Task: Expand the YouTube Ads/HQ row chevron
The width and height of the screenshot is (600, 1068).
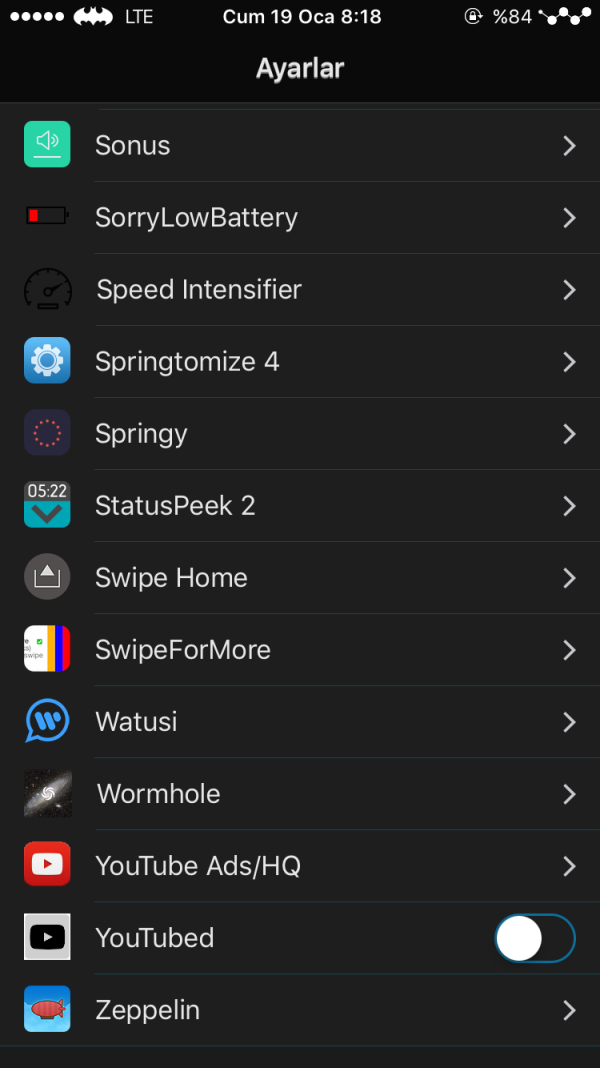Action: pyautogui.click(x=569, y=866)
